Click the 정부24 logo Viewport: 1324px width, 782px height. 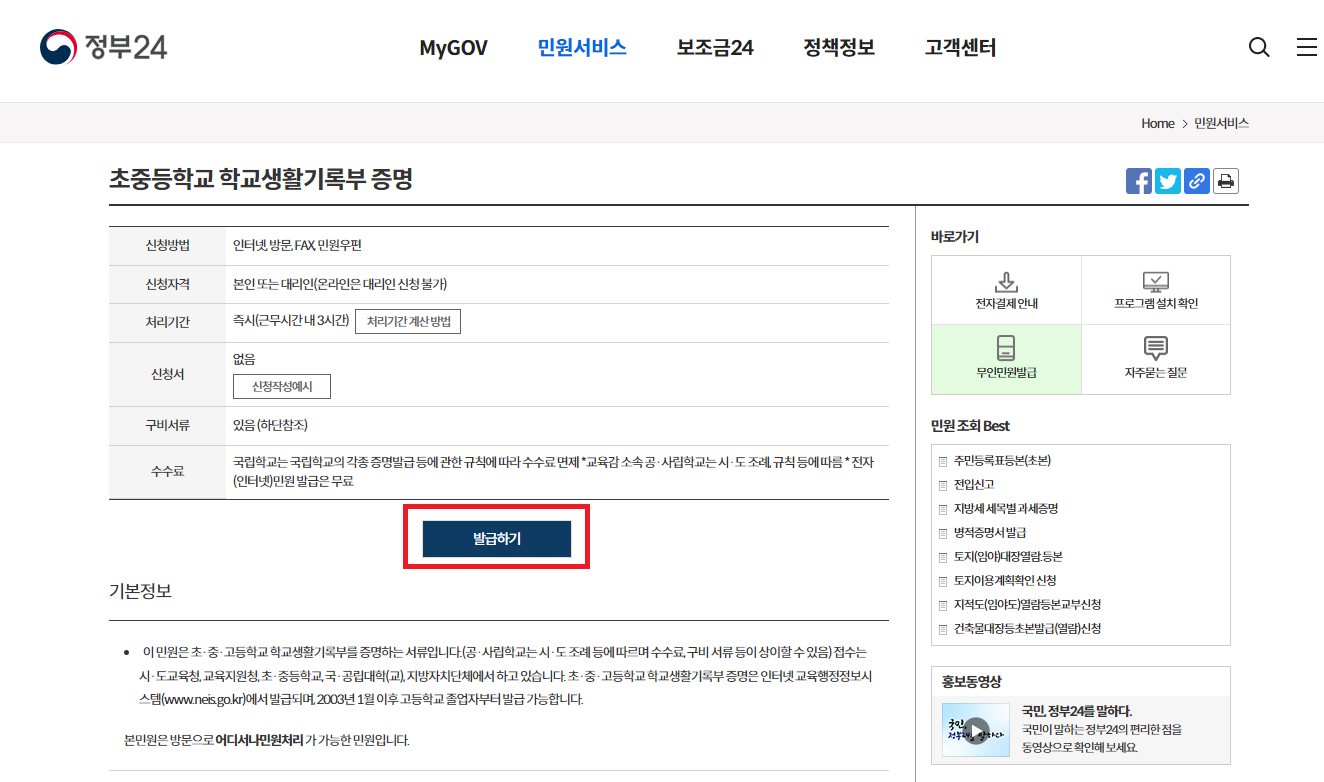(x=103, y=44)
